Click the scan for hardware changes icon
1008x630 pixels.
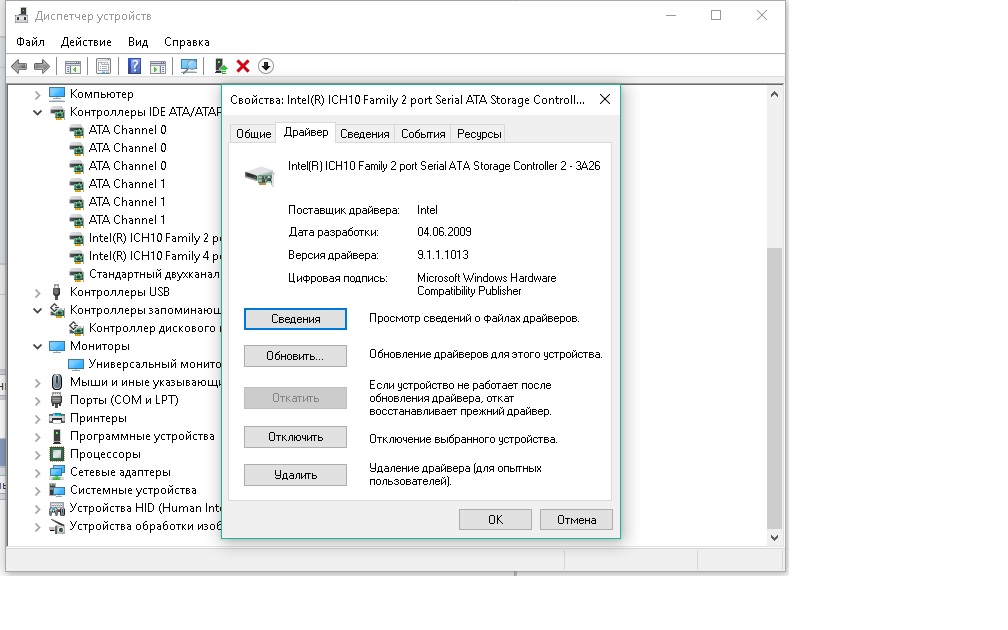click(x=189, y=66)
